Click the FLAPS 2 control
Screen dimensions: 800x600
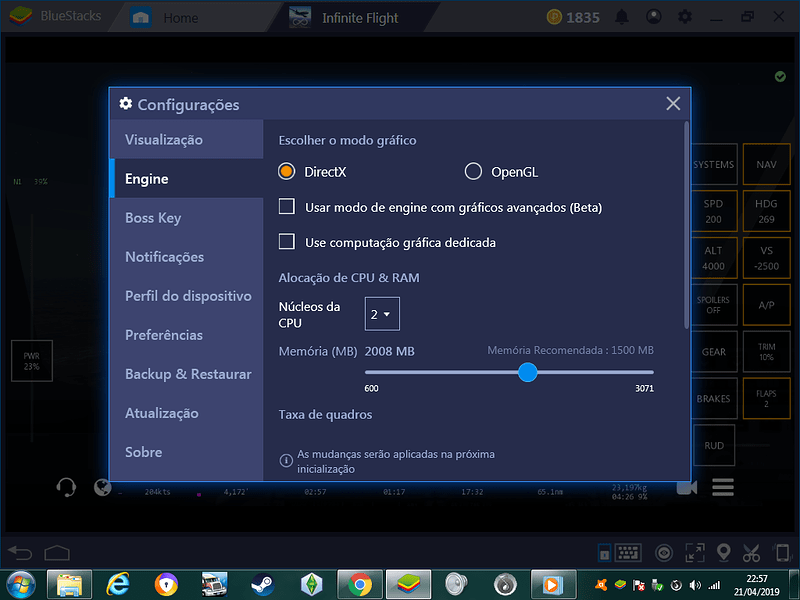[x=766, y=399]
